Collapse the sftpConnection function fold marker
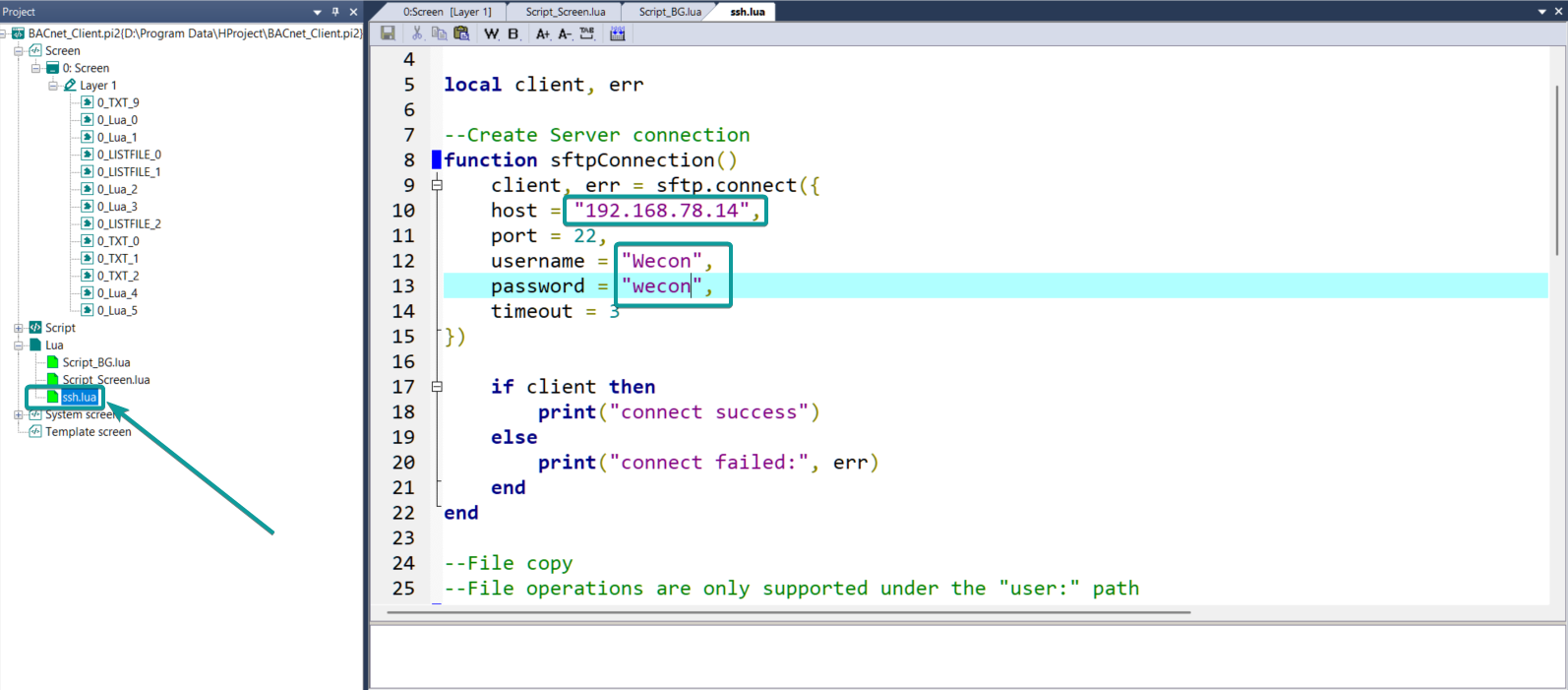 [437, 185]
